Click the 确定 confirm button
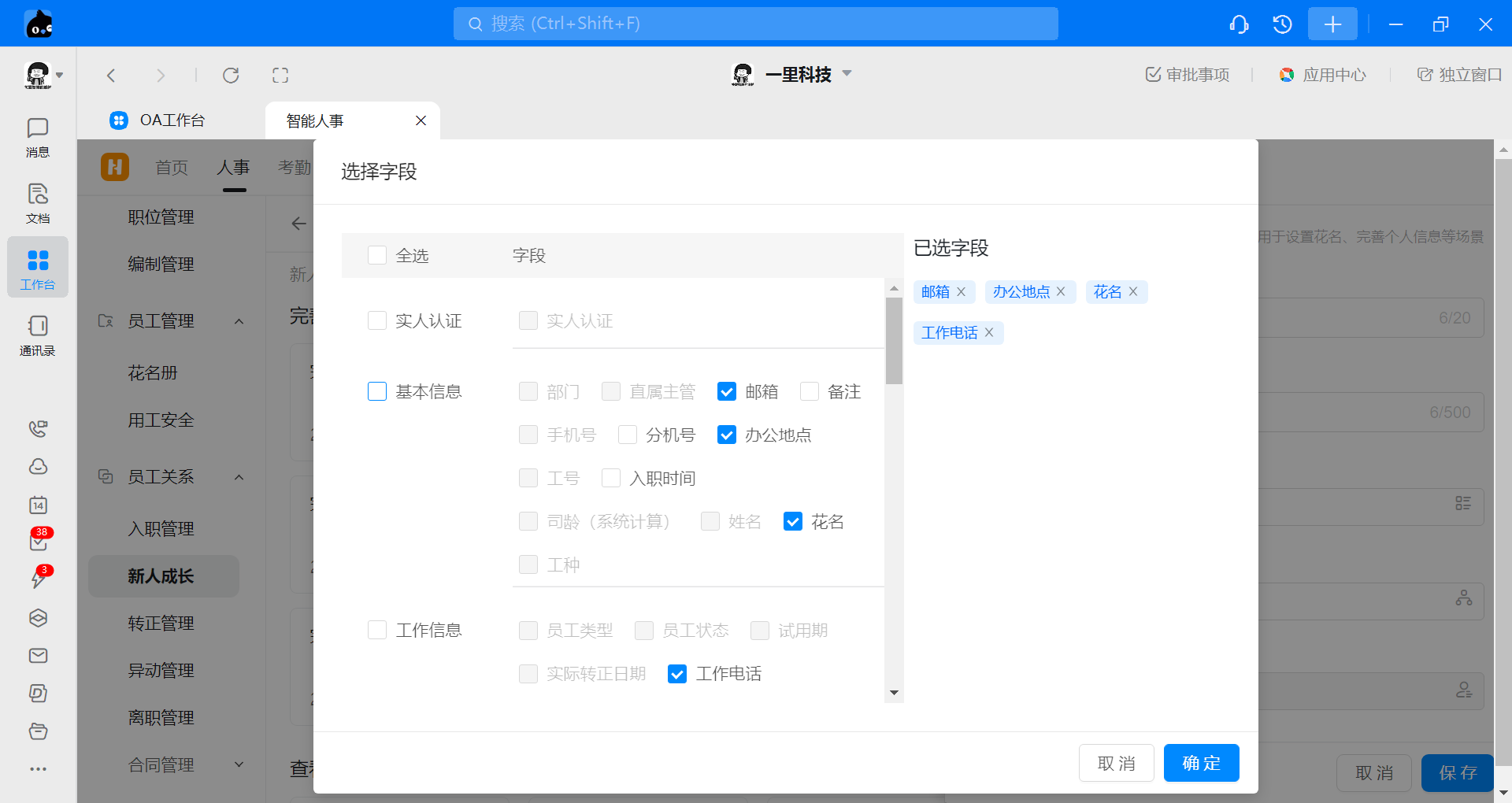This screenshot has width=1512, height=803. coord(1201,763)
